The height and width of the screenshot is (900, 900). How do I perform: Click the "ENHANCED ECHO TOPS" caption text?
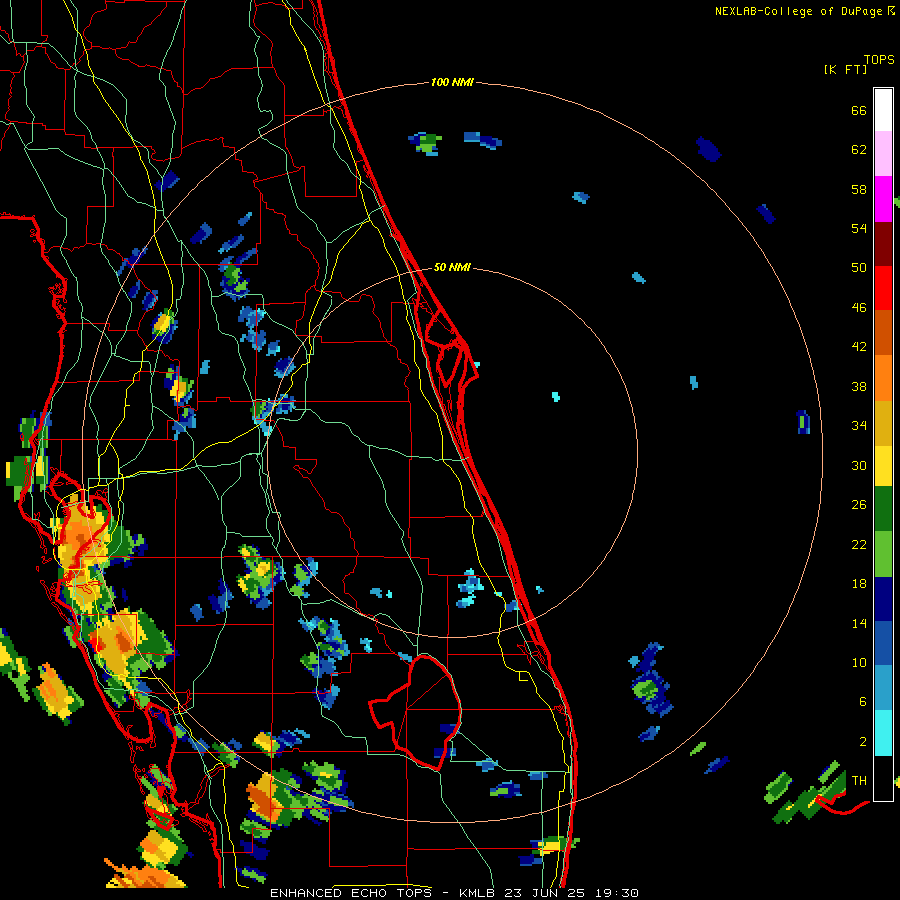click(350, 893)
